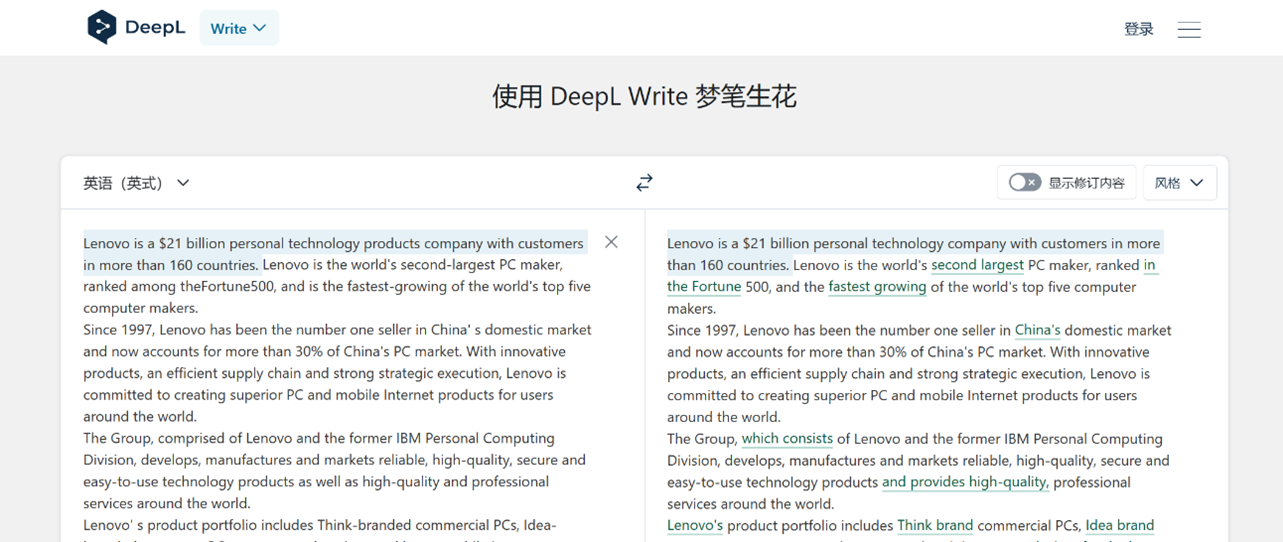Expand the 英语（英式）language dropdown
1283x542 pixels.
(x=136, y=183)
